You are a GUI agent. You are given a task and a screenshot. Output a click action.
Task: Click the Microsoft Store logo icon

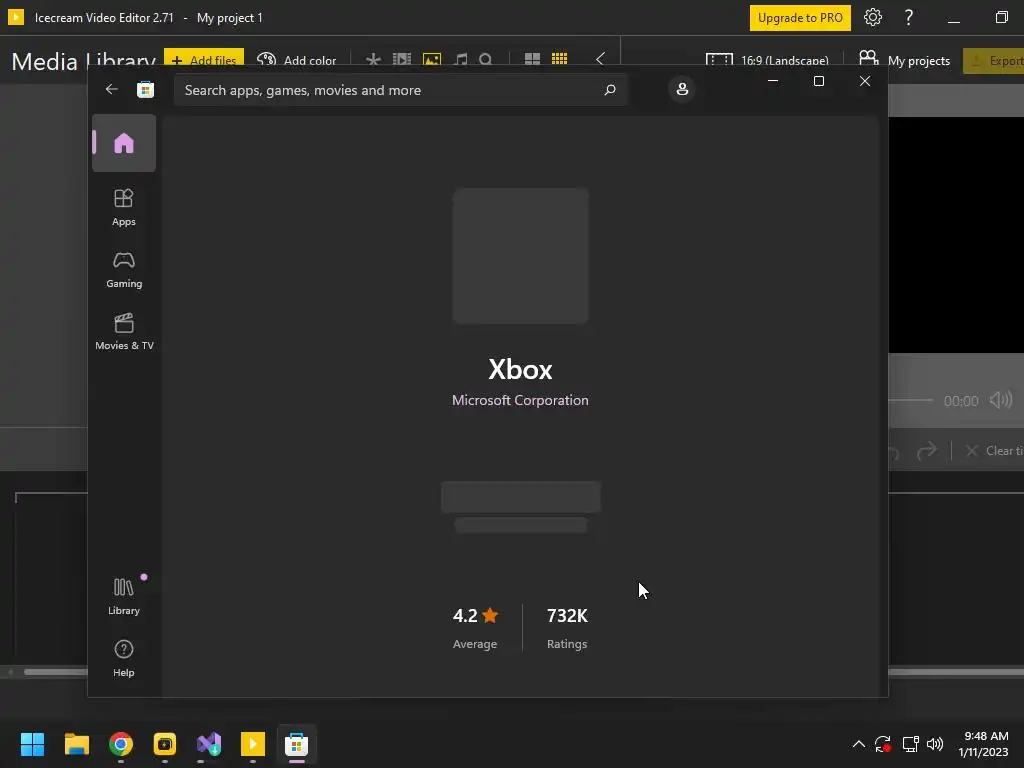point(145,89)
